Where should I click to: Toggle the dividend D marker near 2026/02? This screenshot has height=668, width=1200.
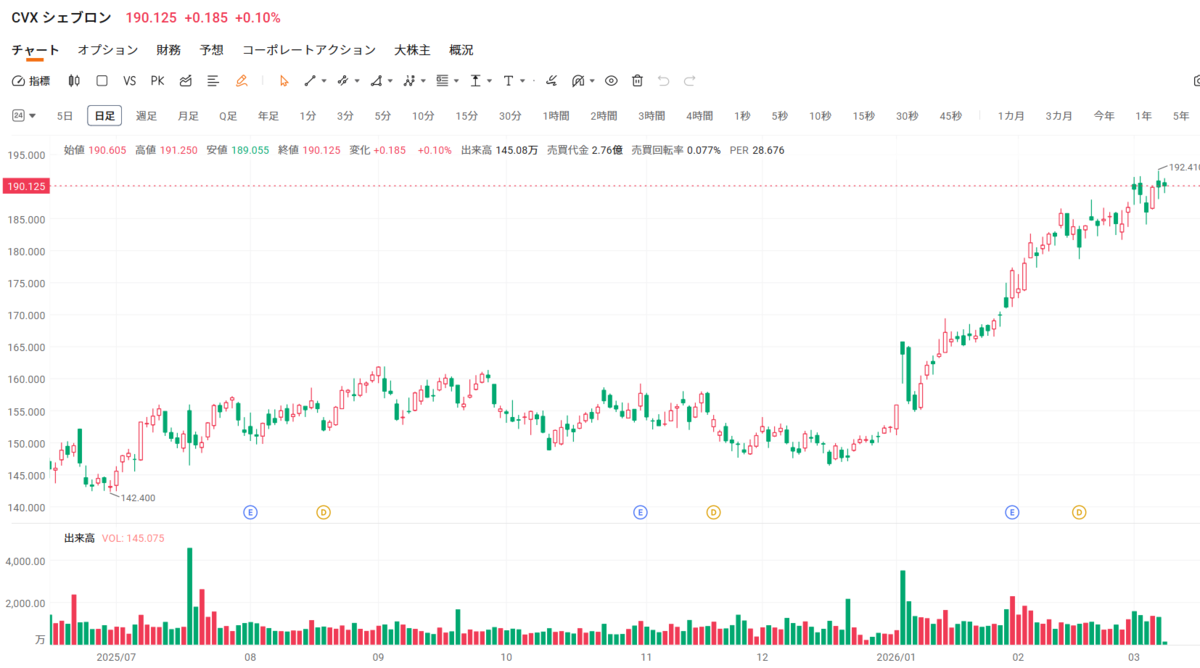[x=1079, y=512]
